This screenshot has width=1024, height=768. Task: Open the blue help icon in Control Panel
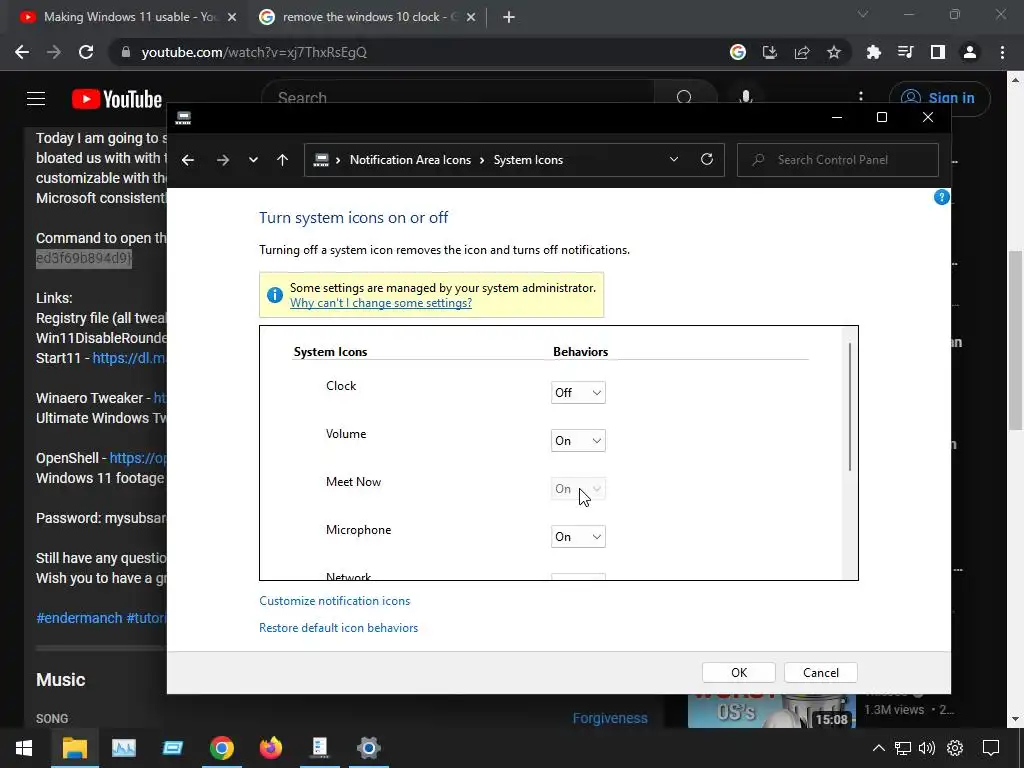941,197
